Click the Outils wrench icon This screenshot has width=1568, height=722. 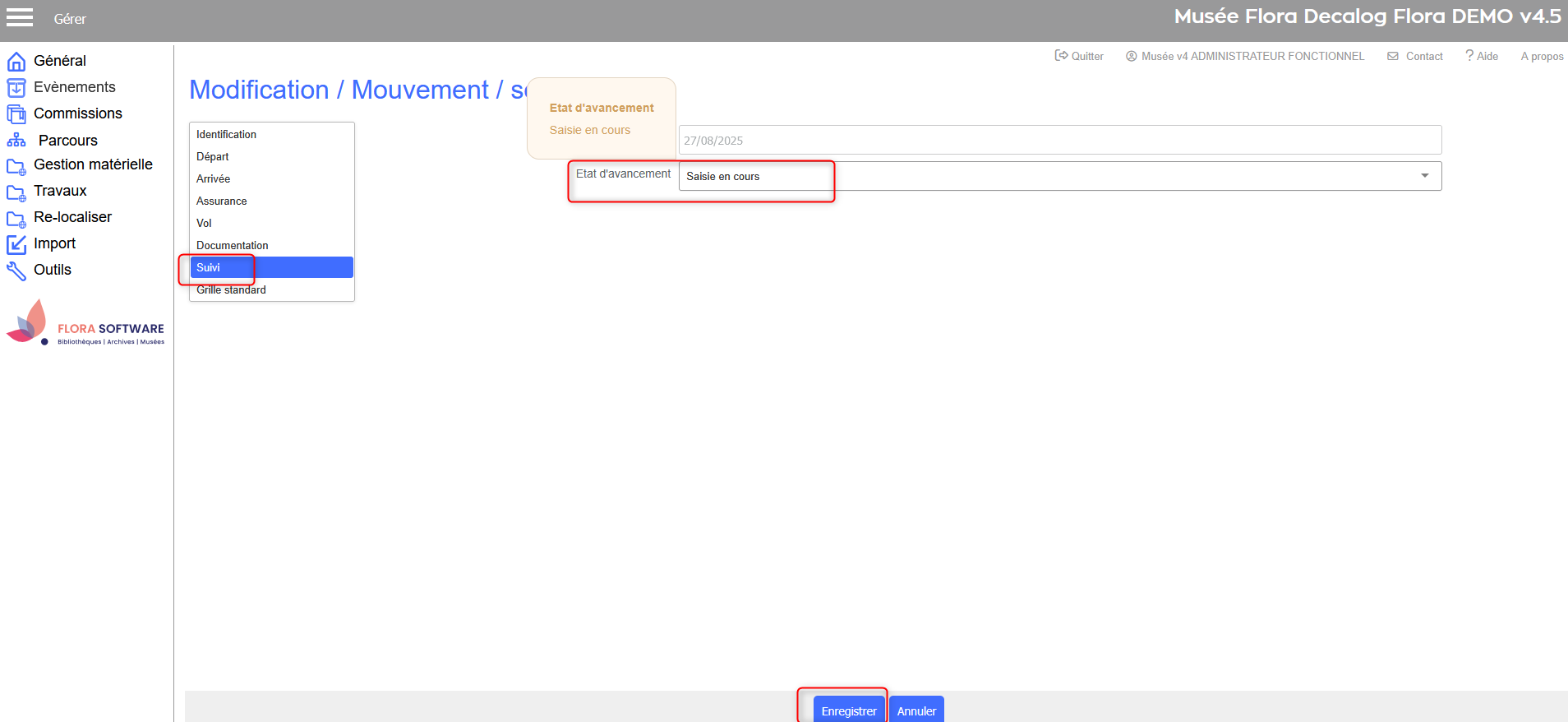(x=16, y=271)
